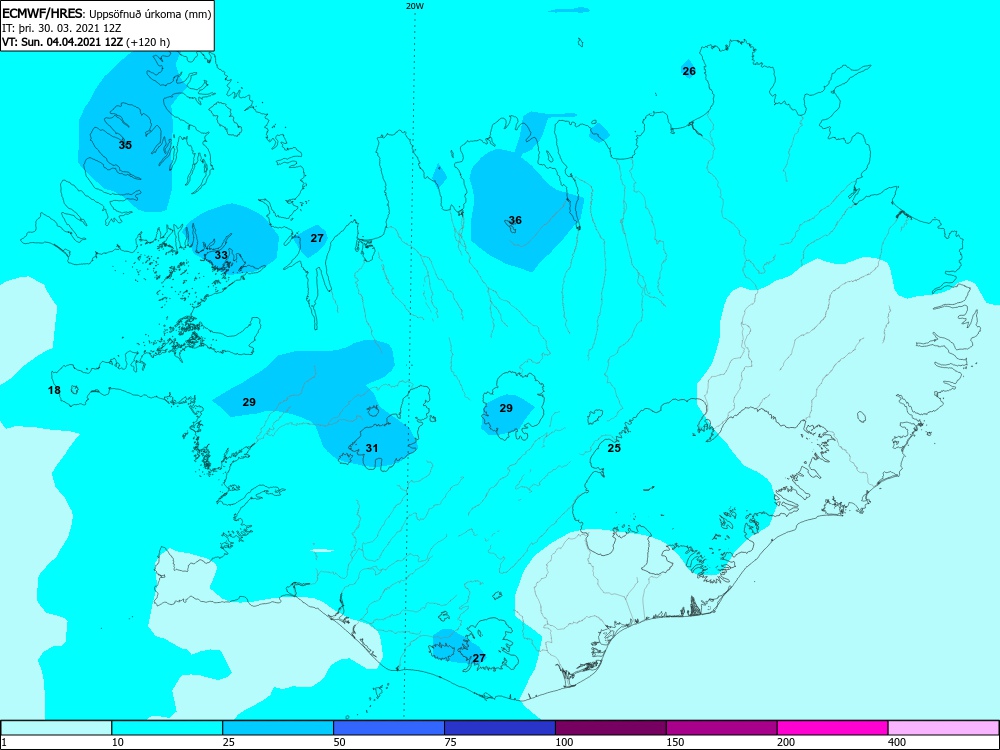Click the precipitation value 36
The width and height of the screenshot is (1000, 750).
515,220
